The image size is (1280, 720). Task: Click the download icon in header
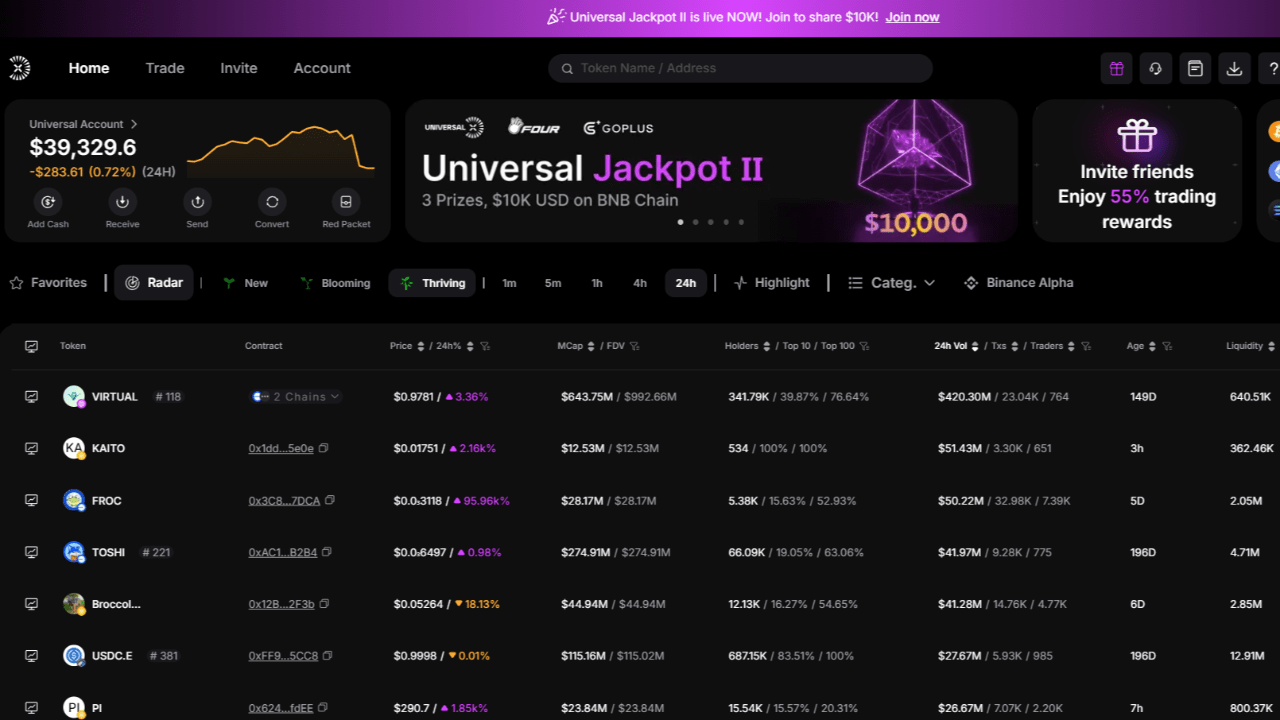click(1234, 68)
